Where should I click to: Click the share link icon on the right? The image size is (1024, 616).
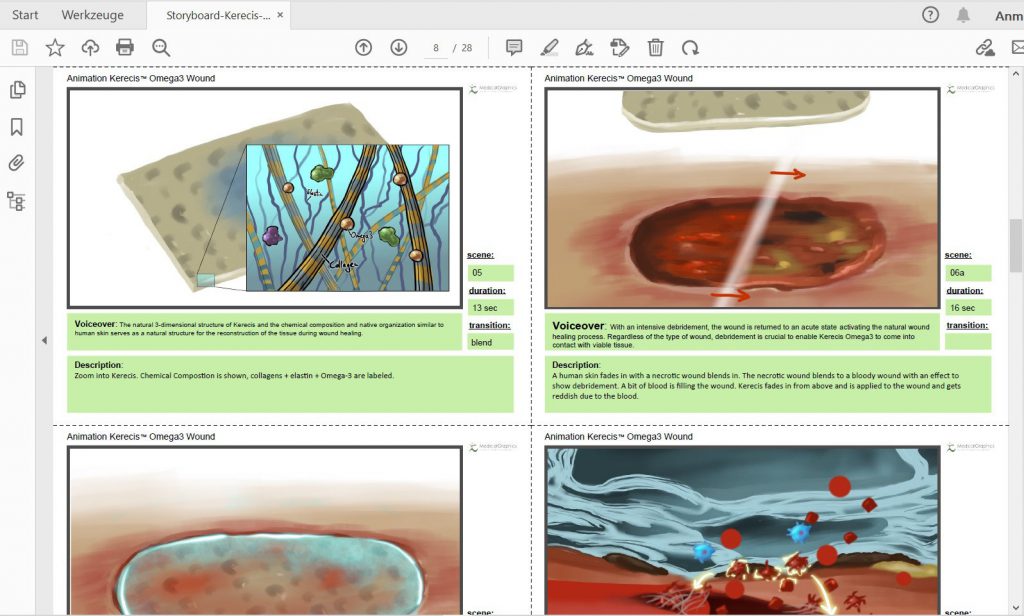point(983,46)
